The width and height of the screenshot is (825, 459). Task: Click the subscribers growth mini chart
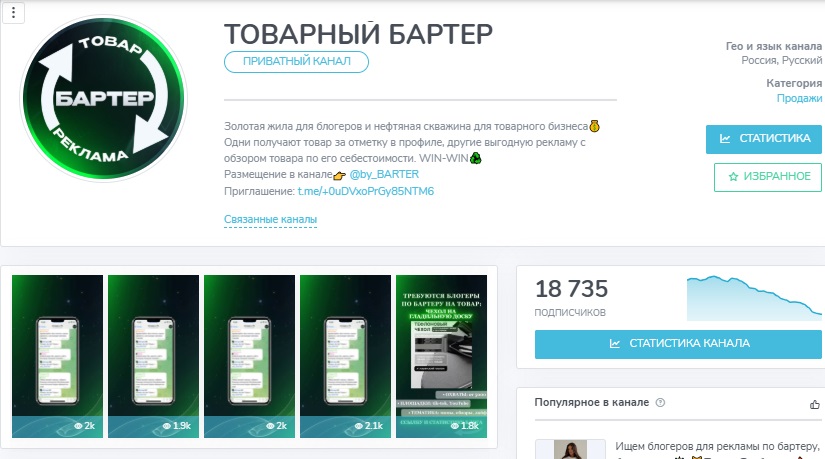click(754, 298)
